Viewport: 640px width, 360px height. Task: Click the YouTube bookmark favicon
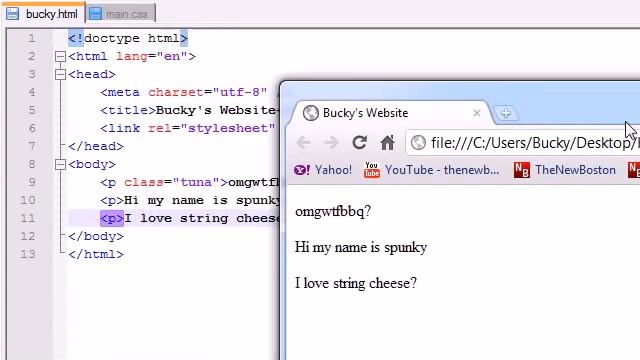371,170
